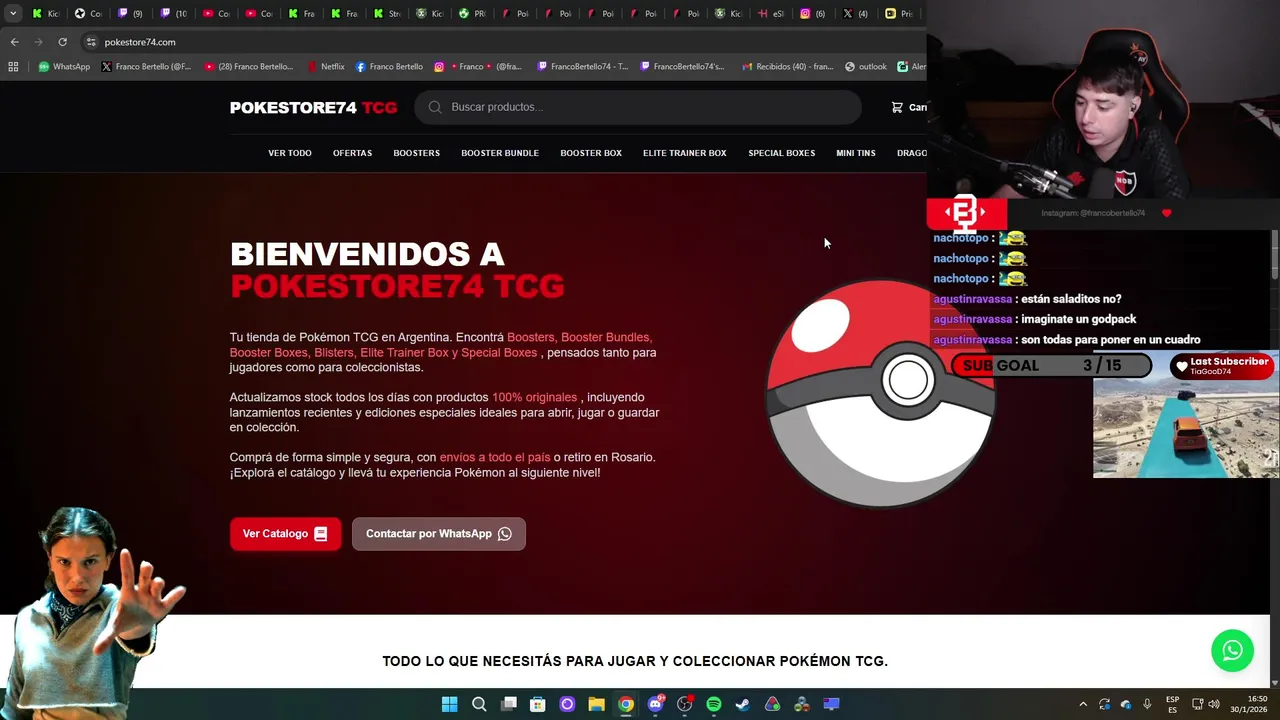
Task: Reload the page with refresh icon
Action: click(x=62, y=42)
